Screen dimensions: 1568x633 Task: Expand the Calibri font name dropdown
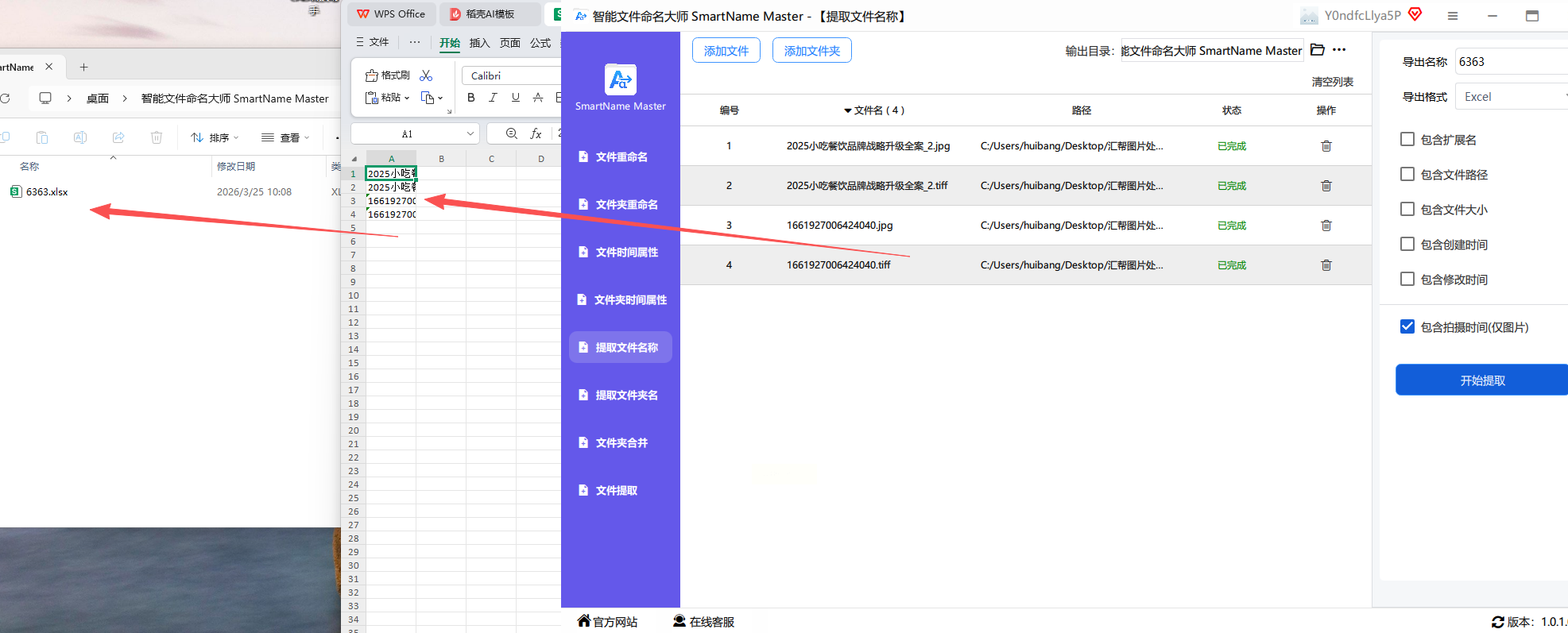(x=510, y=75)
